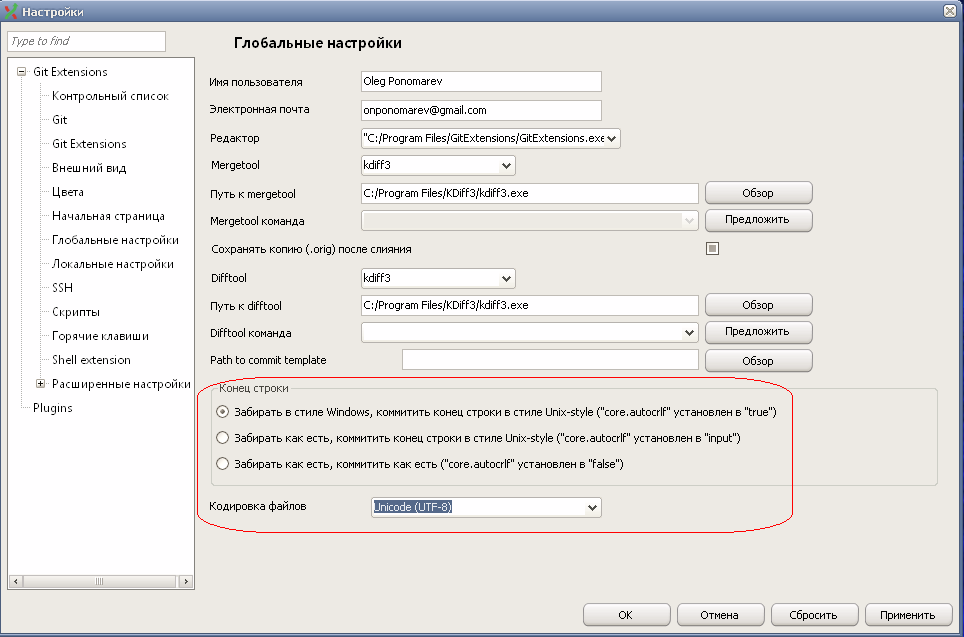Open the Difftool dropdown list
The image size is (964, 637).
coord(506,278)
